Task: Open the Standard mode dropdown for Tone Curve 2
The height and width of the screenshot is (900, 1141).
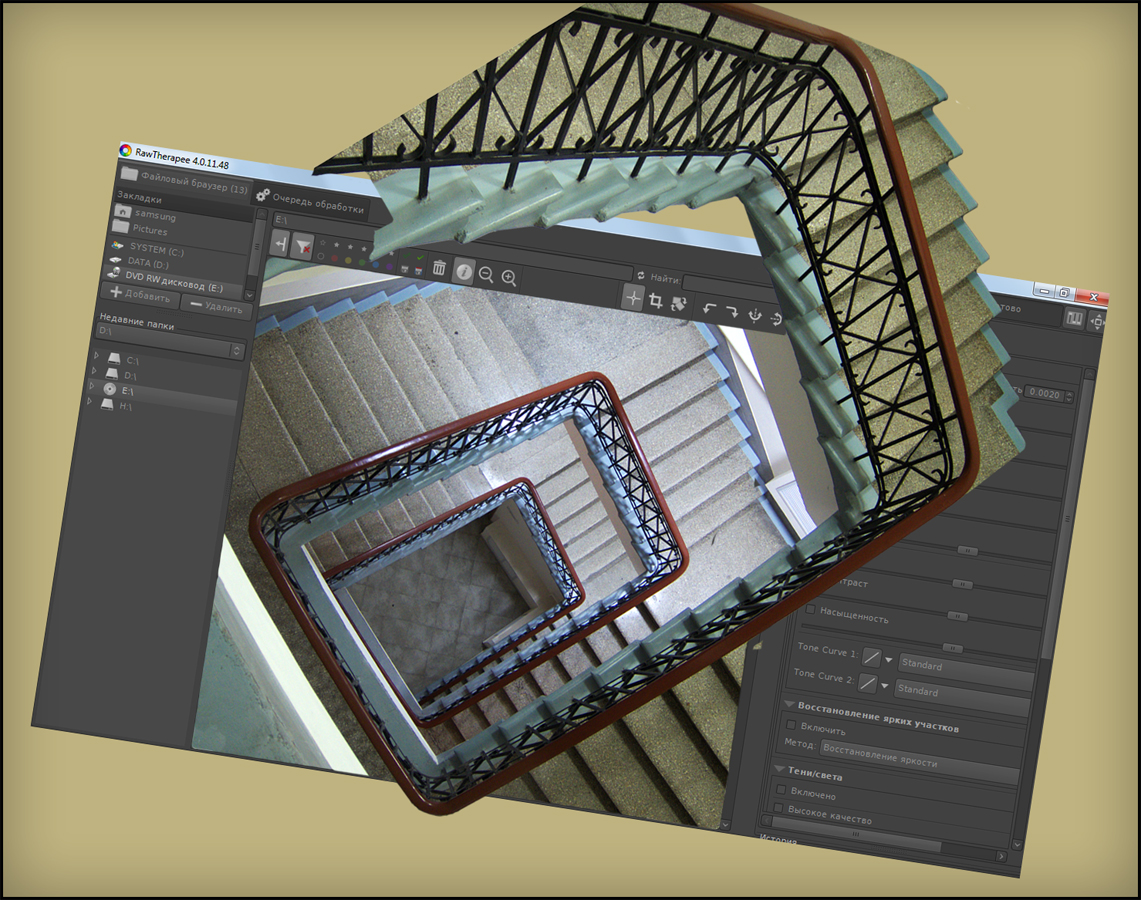Action: (x=963, y=696)
